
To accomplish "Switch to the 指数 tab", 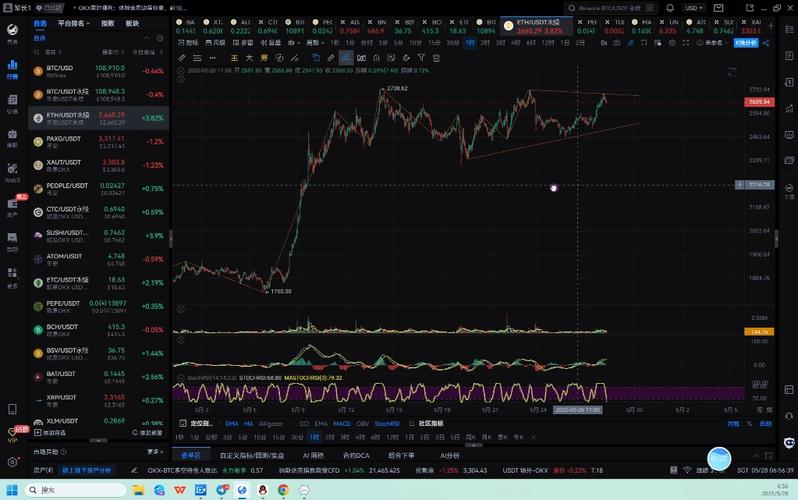I will (x=107, y=23).
